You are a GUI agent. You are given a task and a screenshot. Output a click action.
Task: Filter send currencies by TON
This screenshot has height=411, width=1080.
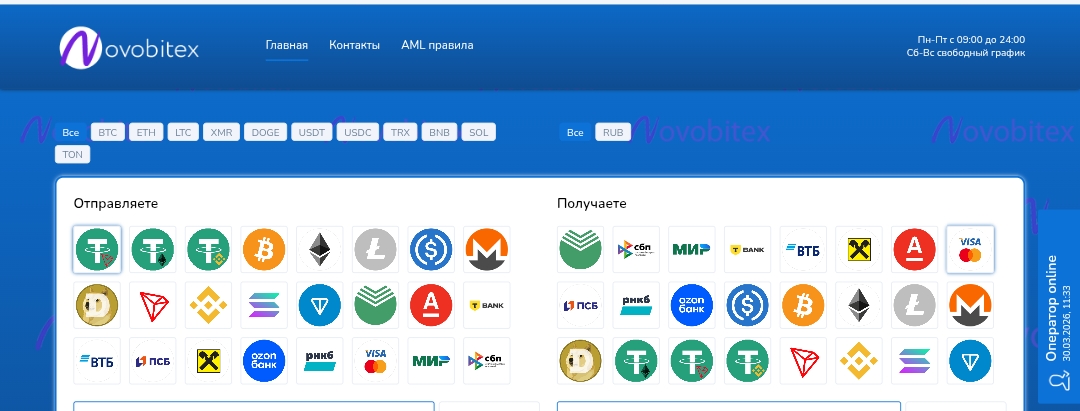[72, 155]
